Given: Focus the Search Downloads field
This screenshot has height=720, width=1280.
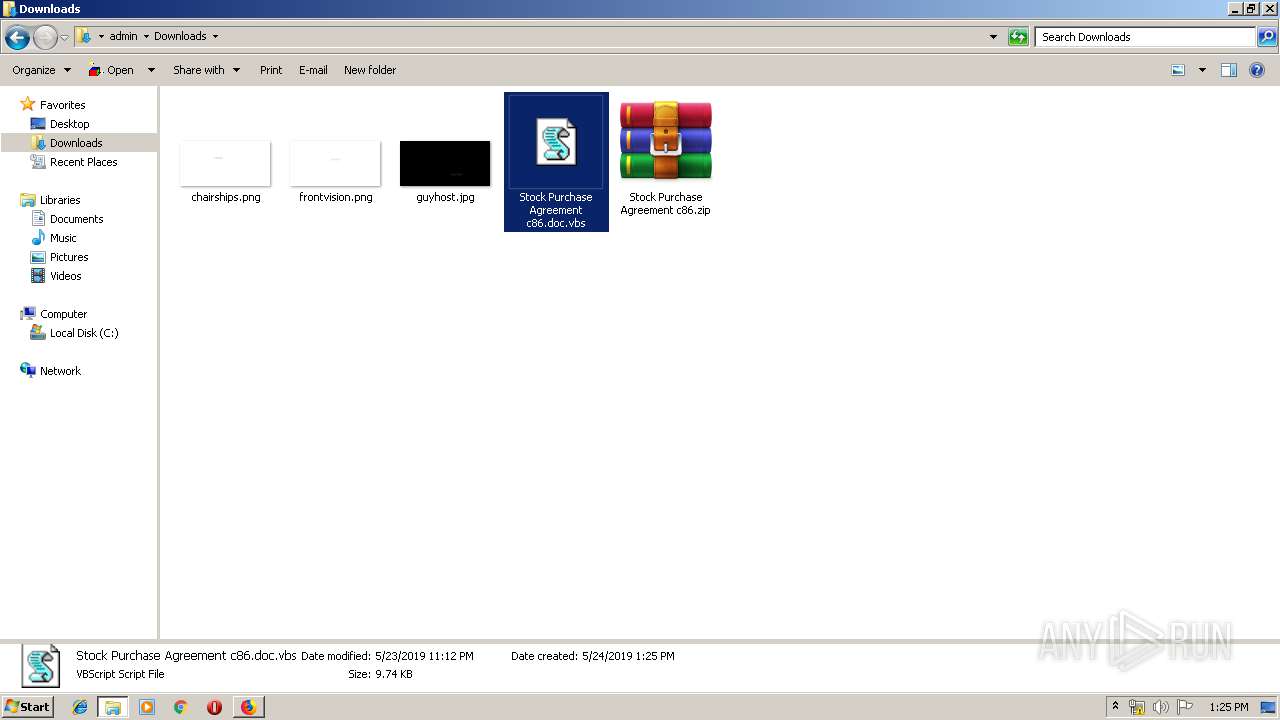Looking at the screenshot, I should (1145, 37).
